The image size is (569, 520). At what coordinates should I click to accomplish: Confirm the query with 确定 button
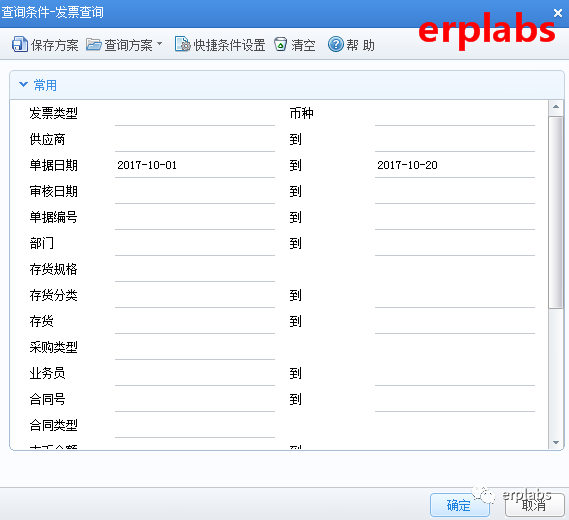pyautogui.click(x=459, y=505)
